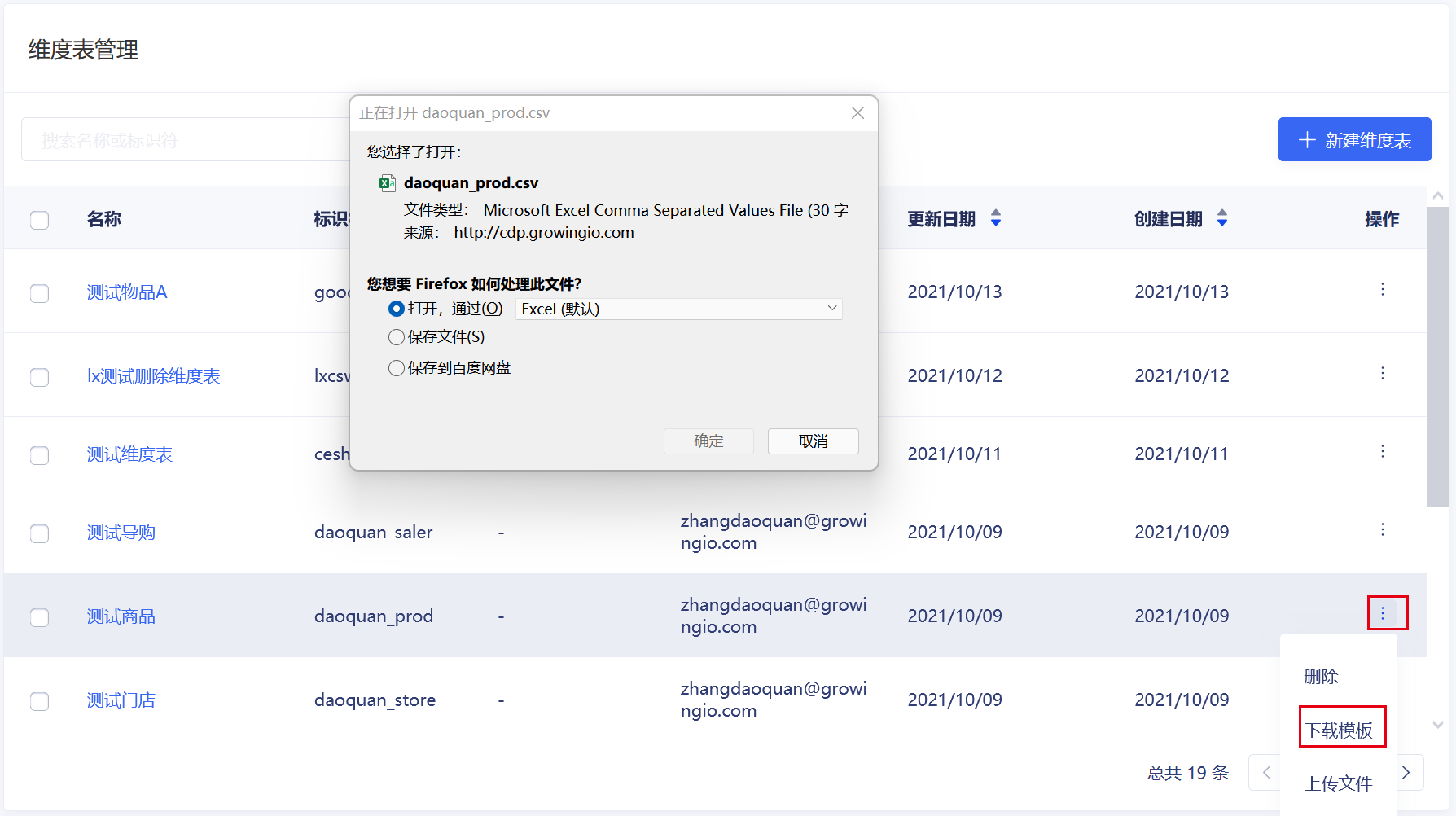Click the scrollbar up arrow
This screenshot has width=1456, height=816.
pyautogui.click(x=1438, y=195)
